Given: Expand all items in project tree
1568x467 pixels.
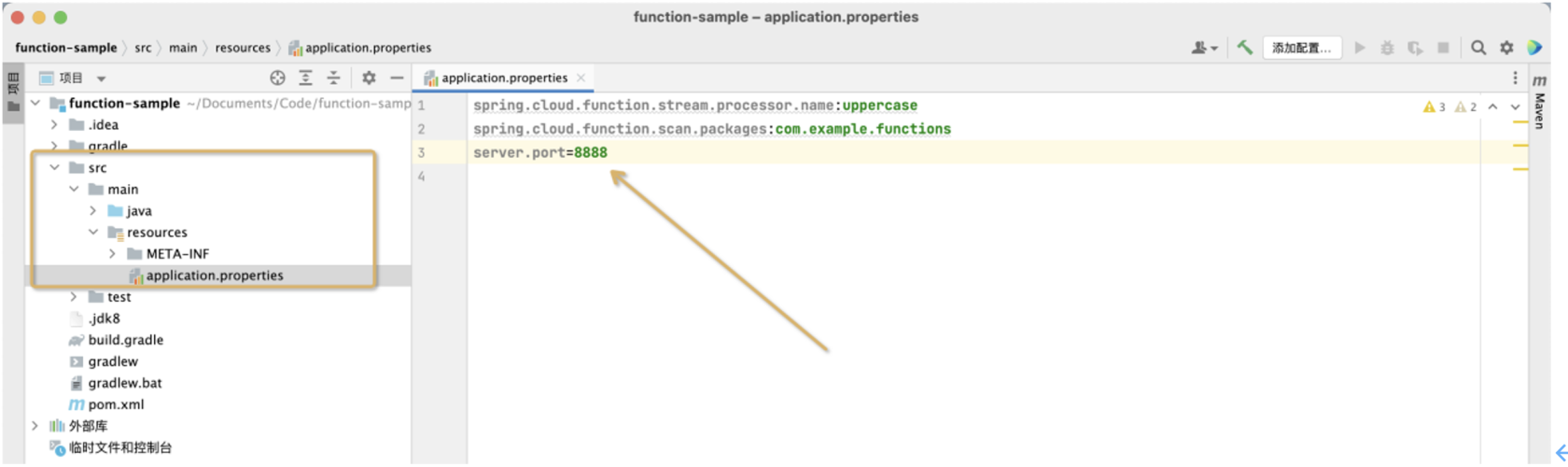Looking at the screenshot, I should [305, 78].
